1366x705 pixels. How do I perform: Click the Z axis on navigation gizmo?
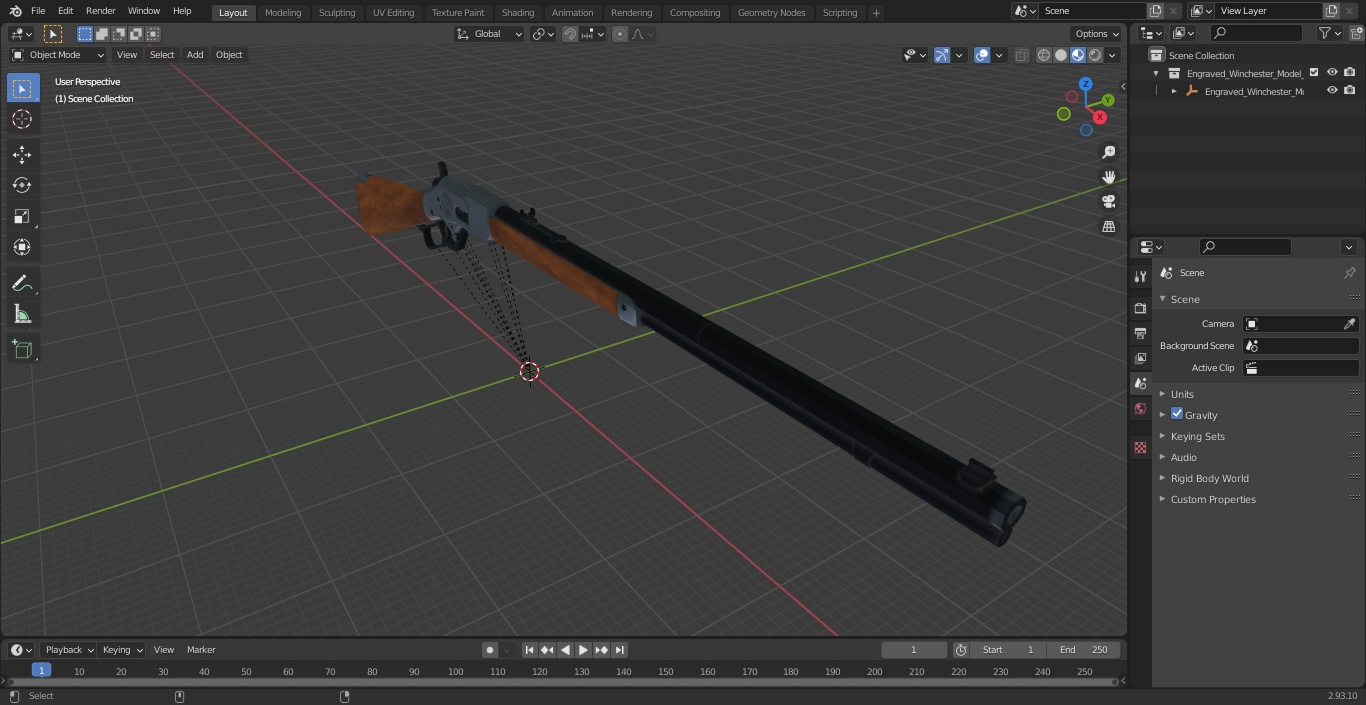[x=1088, y=84]
